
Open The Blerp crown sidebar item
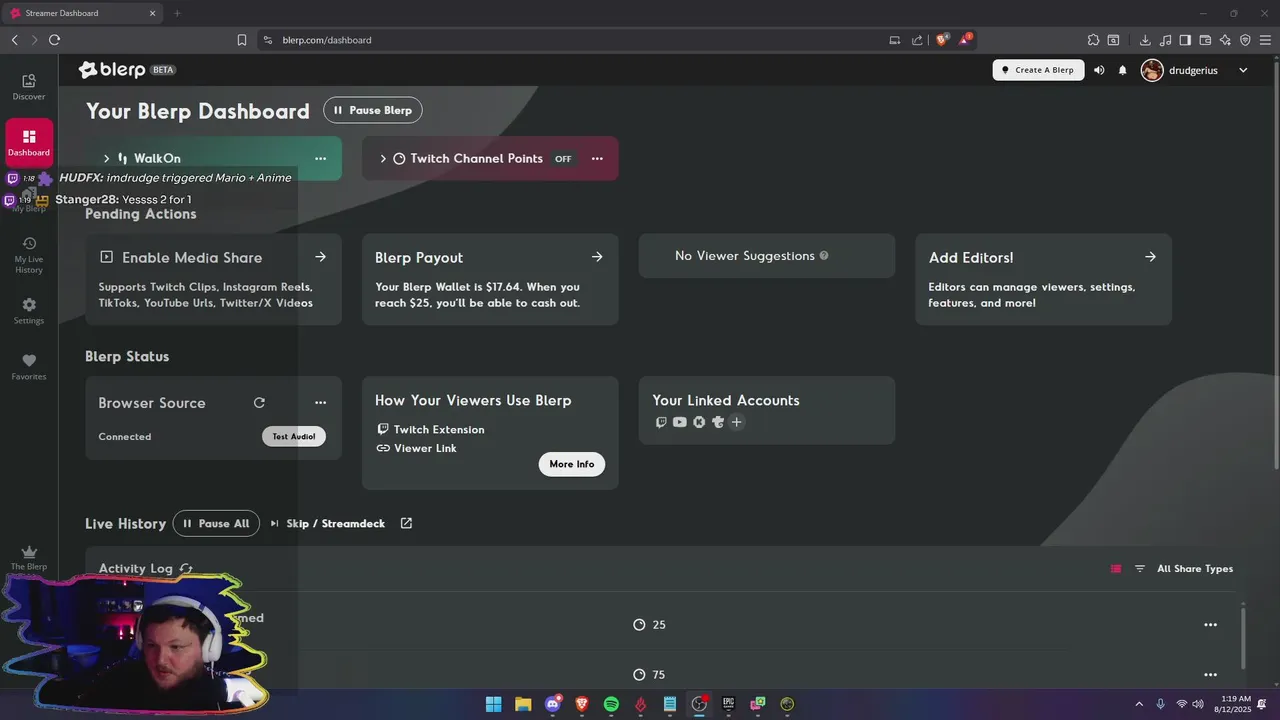point(29,557)
